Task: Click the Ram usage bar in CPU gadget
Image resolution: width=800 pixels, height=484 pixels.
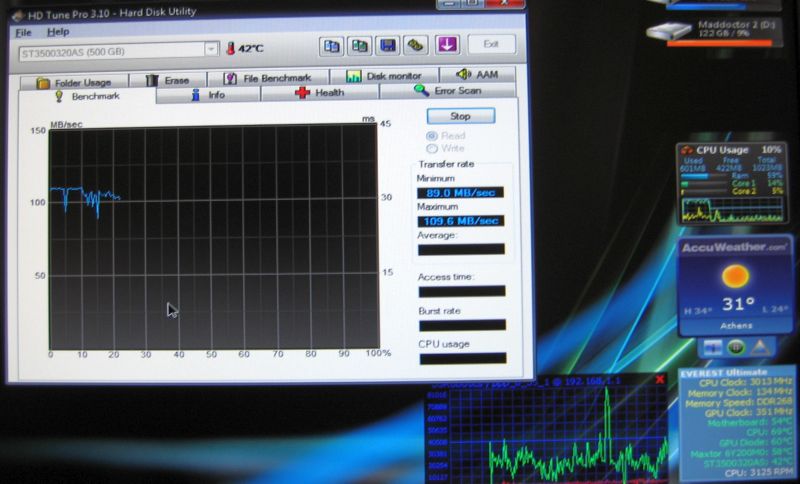Action: (x=704, y=176)
